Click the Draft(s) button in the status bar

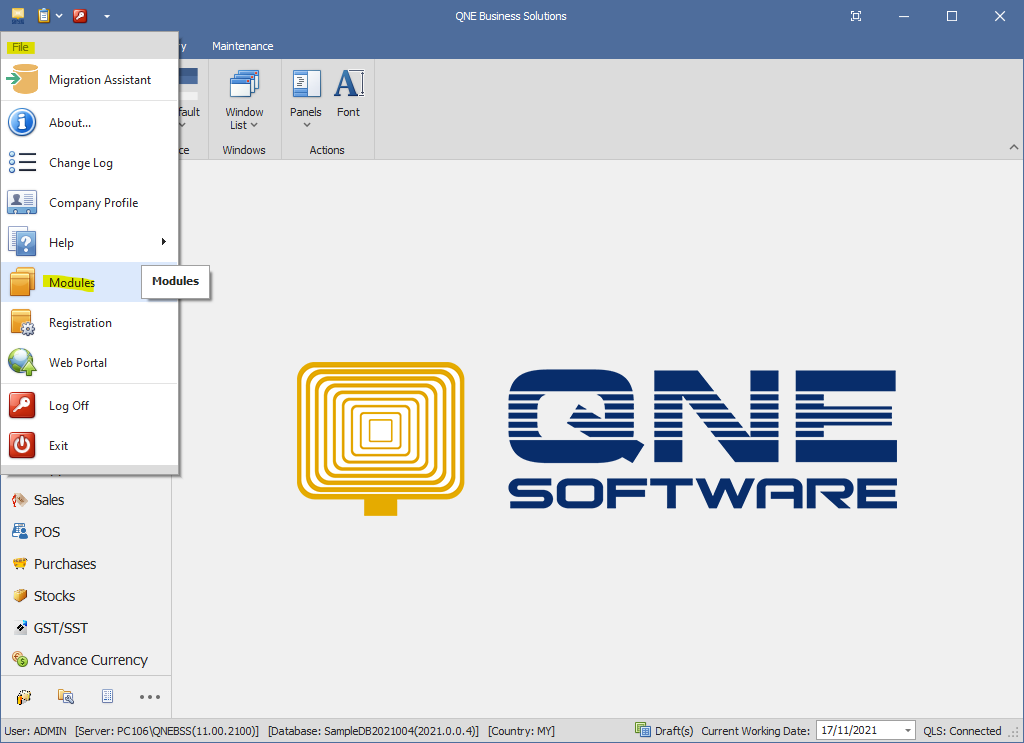pyautogui.click(x=664, y=731)
